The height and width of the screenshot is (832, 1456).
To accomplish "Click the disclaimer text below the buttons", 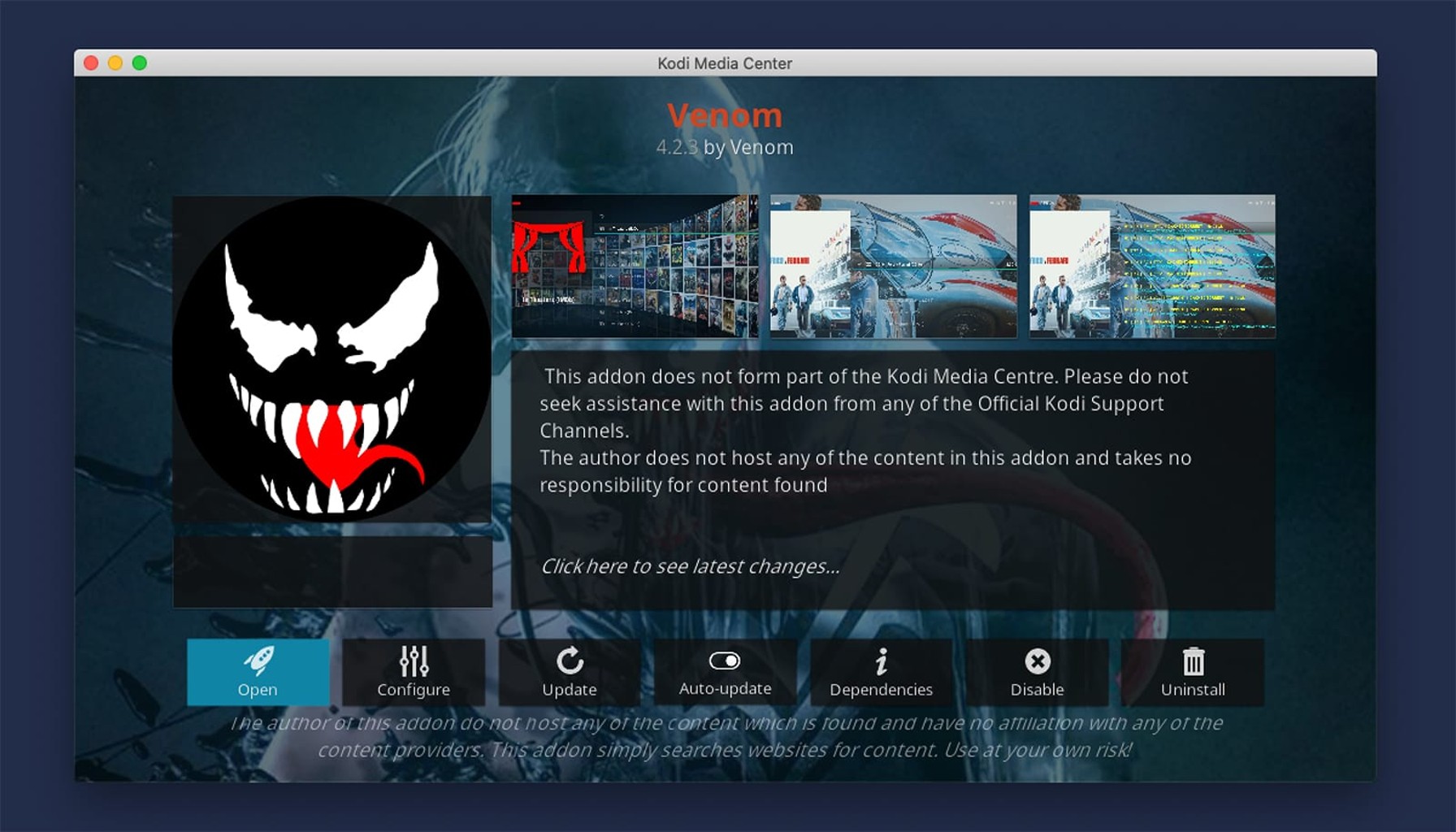I will tap(726, 736).
